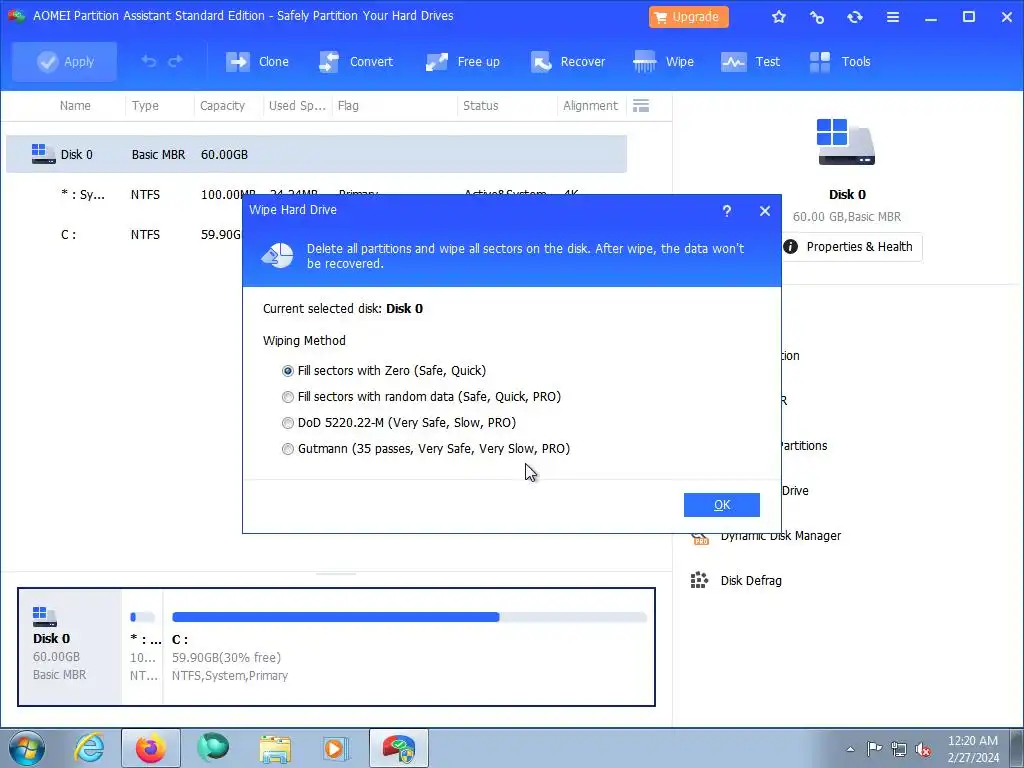The image size is (1024, 768).
Task: Open the Recover tool
Action: tap(568, 62)
